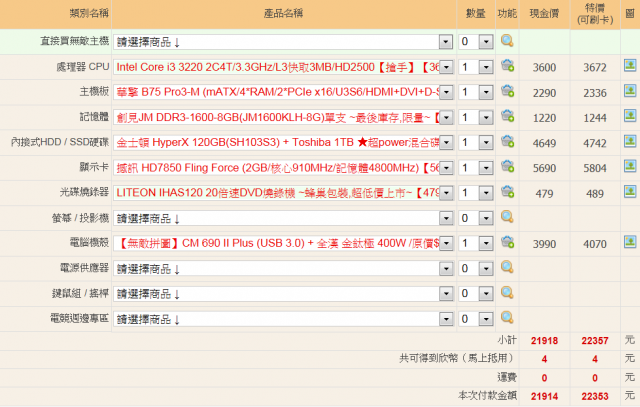View product image for 顯示卡 row

[630, 166]
